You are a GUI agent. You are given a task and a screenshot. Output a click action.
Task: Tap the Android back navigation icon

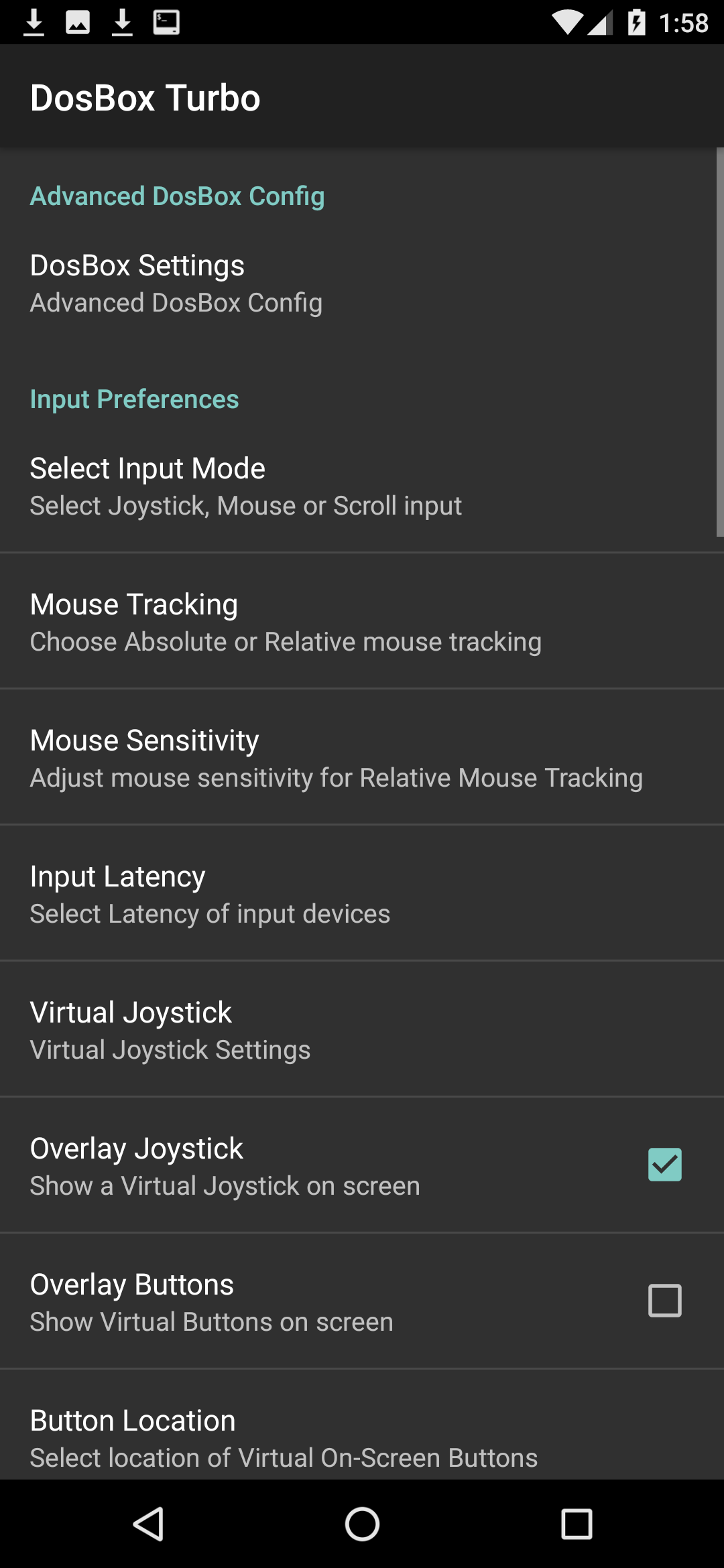(x=148, y=1524)
